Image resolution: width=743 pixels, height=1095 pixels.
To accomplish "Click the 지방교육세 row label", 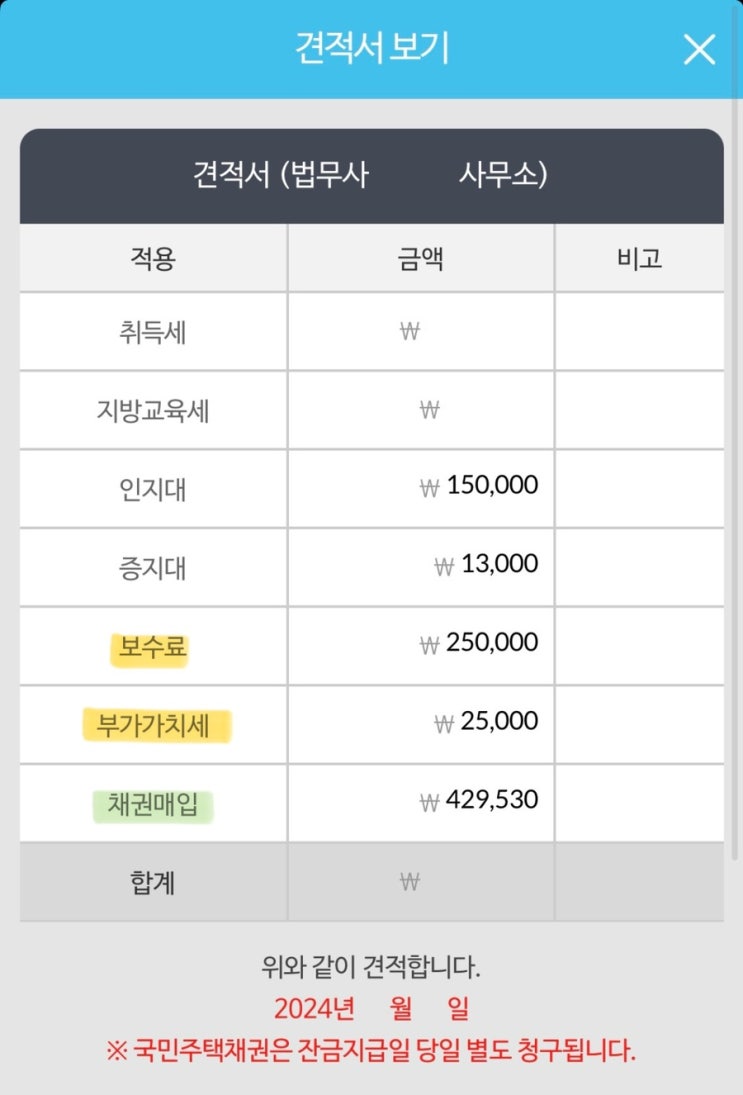I will click(x=152, y=411).
